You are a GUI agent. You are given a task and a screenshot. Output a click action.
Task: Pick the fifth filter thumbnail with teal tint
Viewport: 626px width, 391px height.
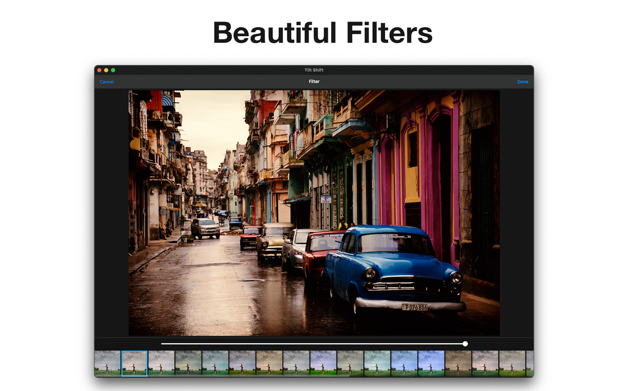point(215,363)
